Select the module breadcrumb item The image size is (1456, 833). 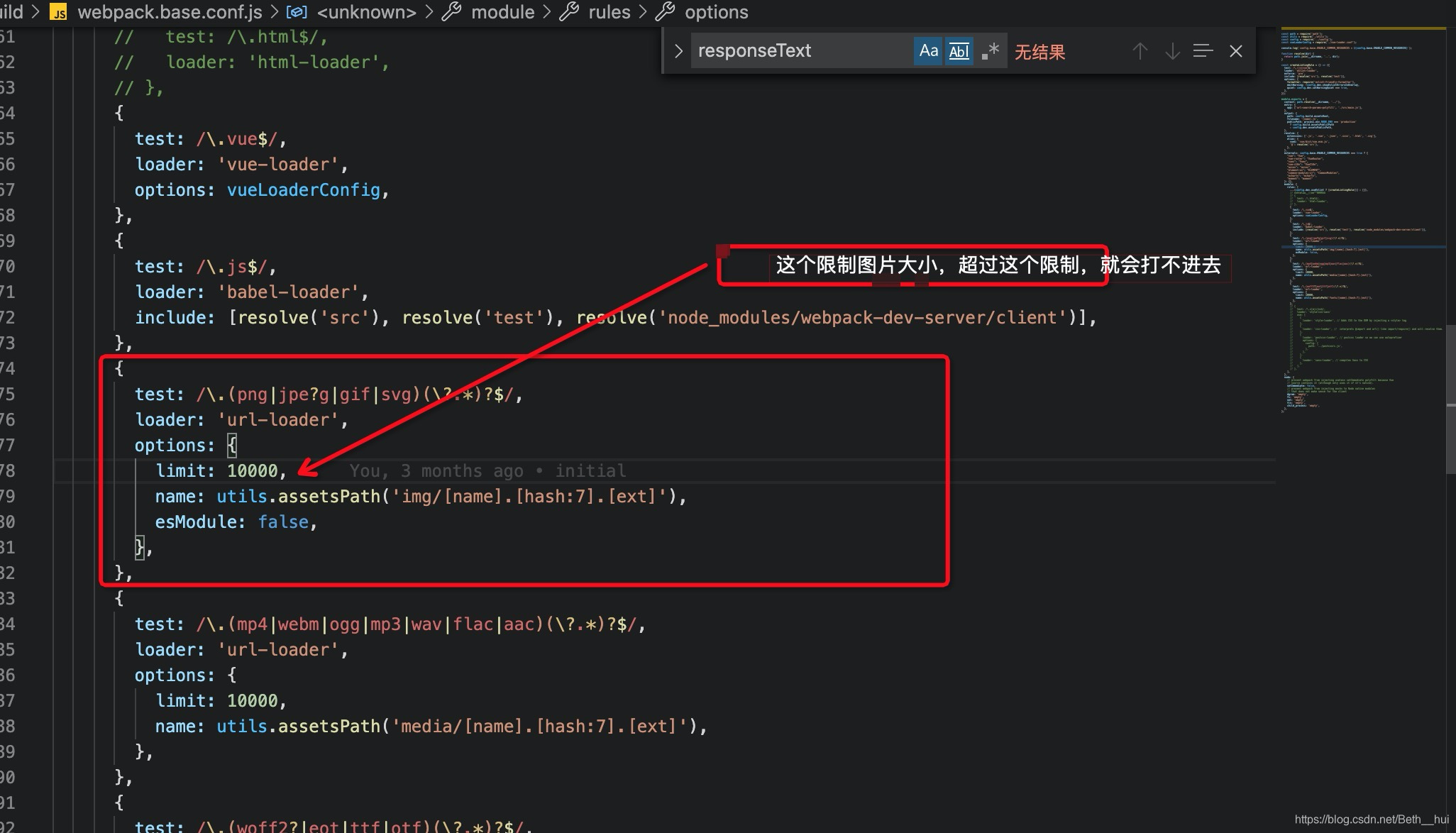coord(502,12)
